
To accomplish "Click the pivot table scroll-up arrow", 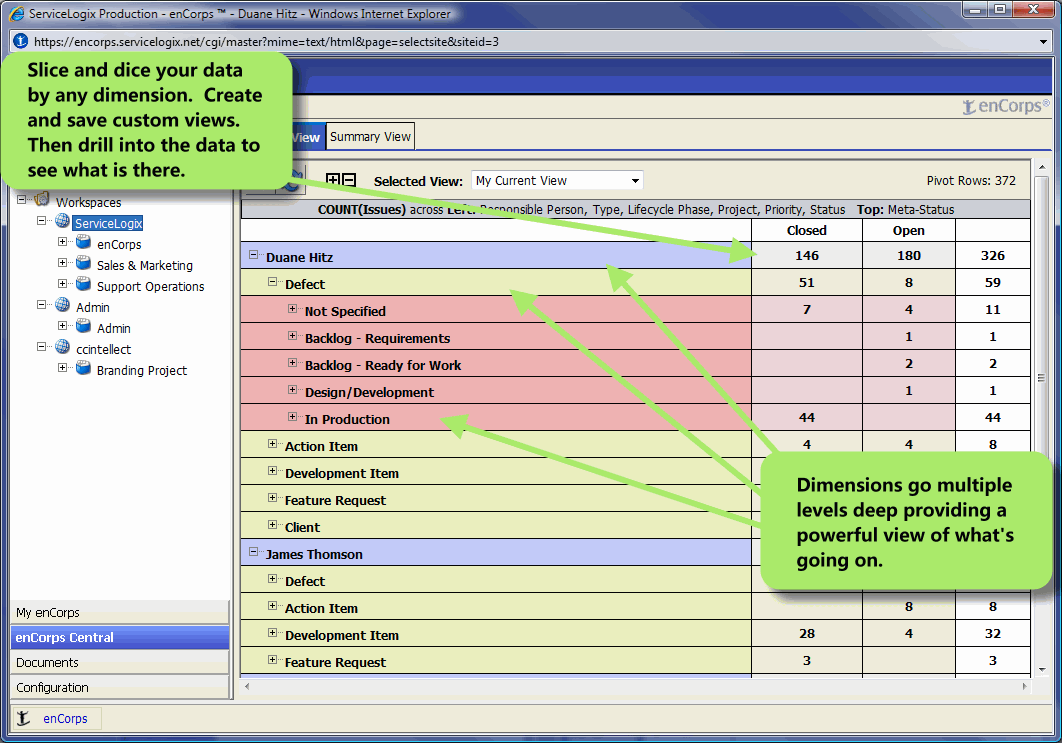I will tap(1042, 167).
